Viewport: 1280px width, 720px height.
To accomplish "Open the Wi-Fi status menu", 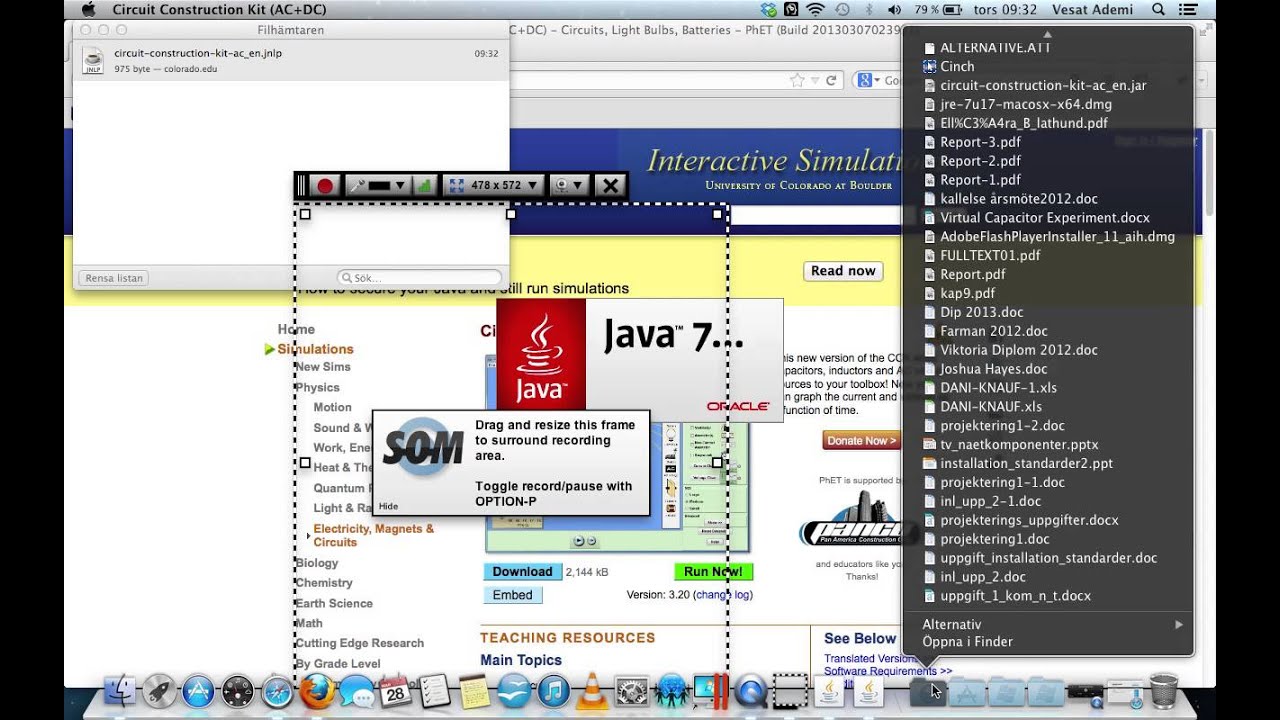I will pos(816,10).
